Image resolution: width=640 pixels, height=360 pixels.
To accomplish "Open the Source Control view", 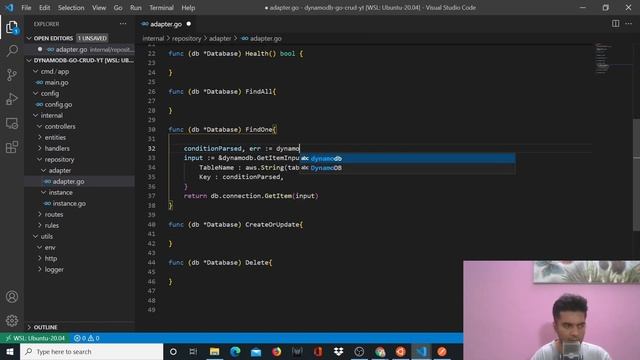I will (12, 75).
